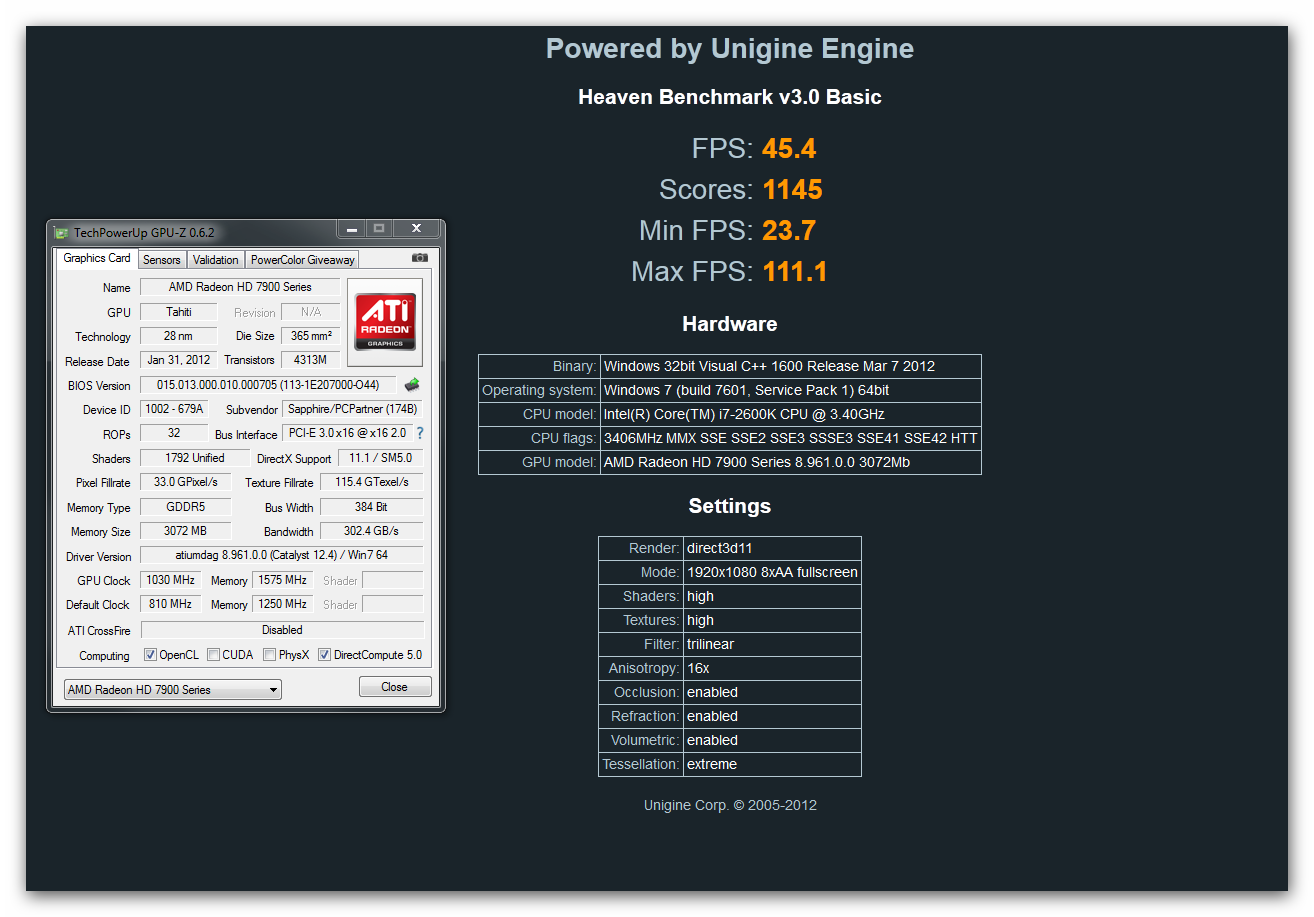Take a screenshot with the camera icon
Viewport: 1314px width, 917px height.
pyautogui.click(x=420, y=258)
